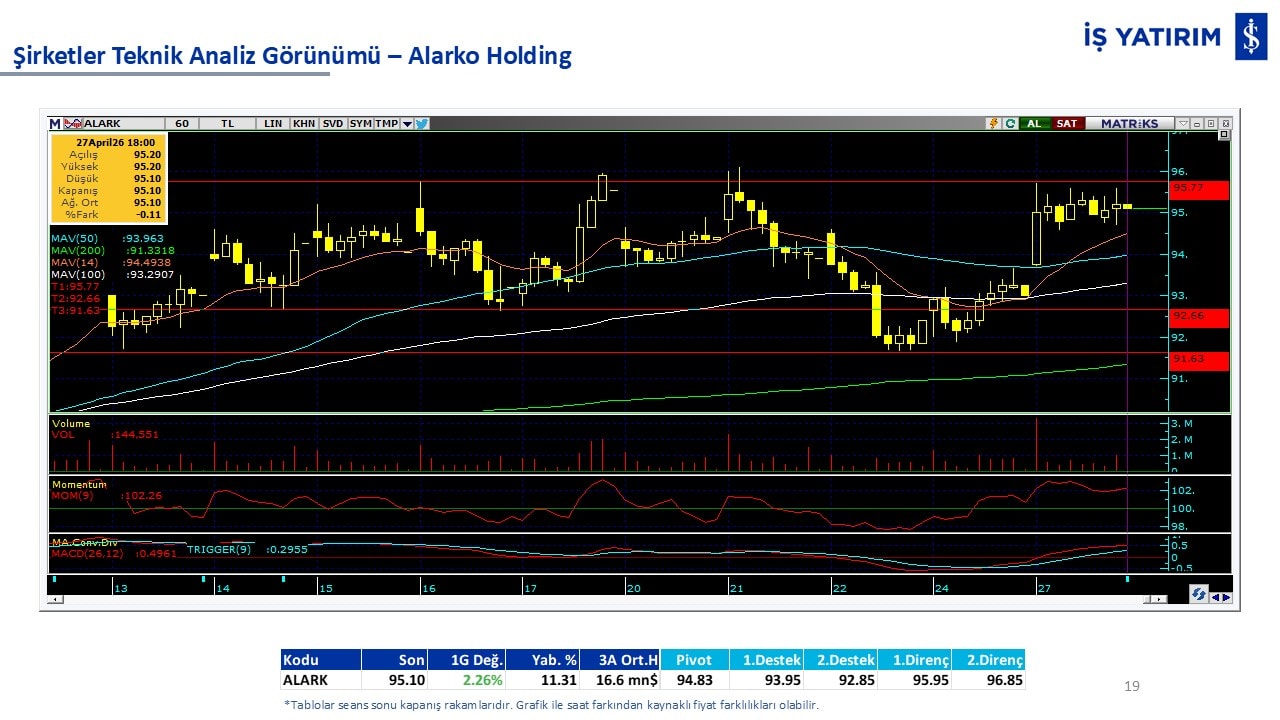Click the Twitter bird icon
Screen dimensions: 1280x720
click(421, 124)
